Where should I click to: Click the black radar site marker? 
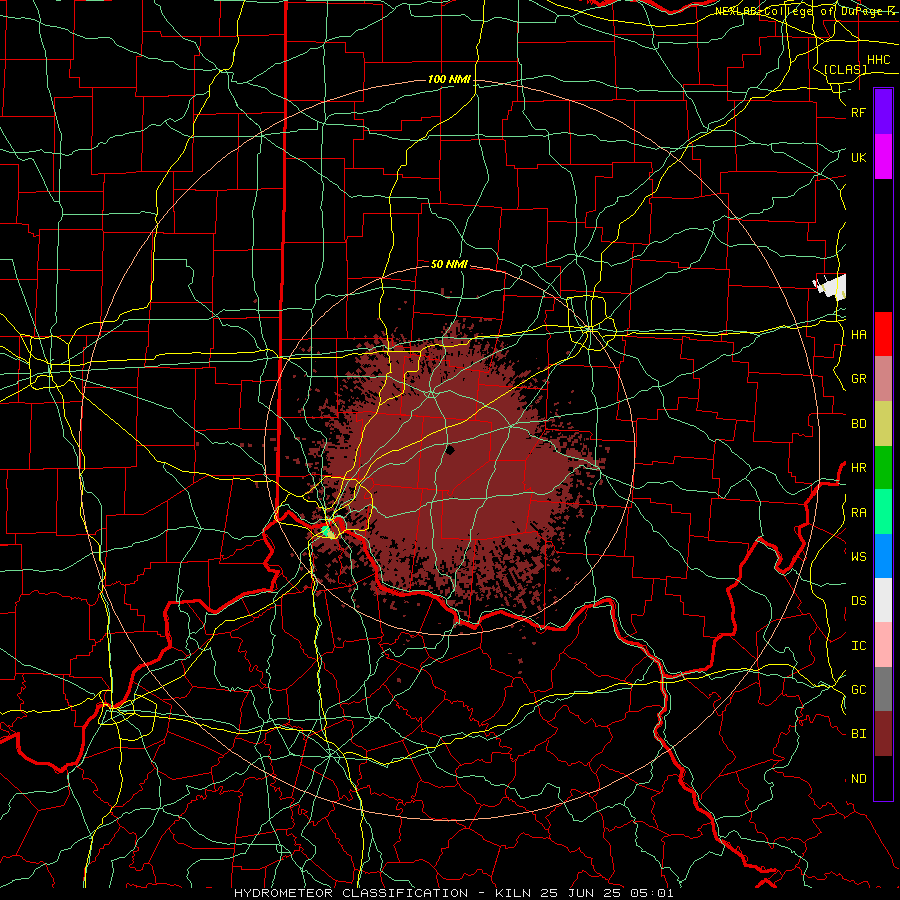click(x=450, y=450)
